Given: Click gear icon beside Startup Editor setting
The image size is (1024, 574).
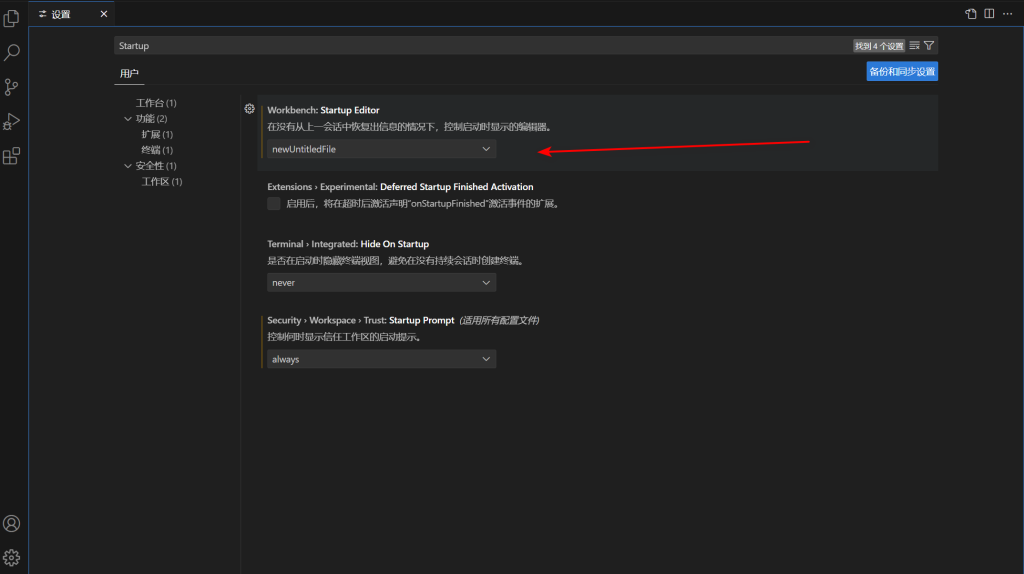Looking at the screenshot, I should click(249, 109).
